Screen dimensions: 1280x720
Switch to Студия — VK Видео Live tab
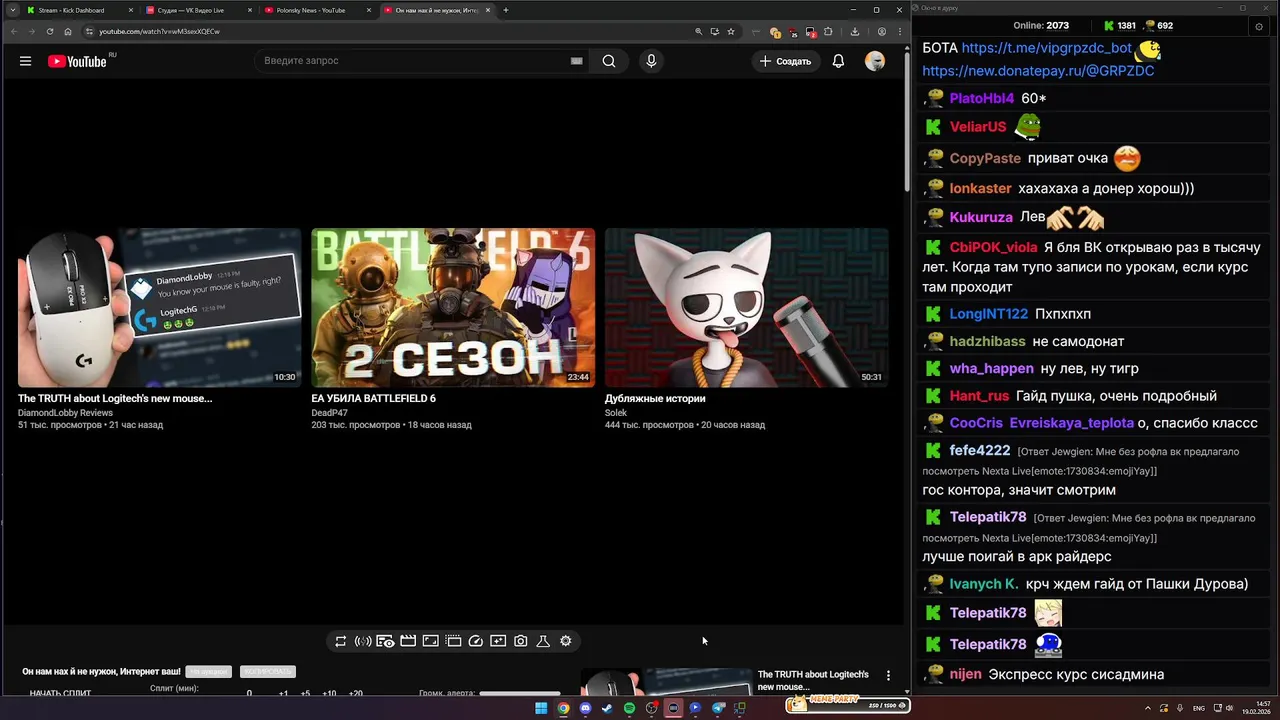[196, 10]
